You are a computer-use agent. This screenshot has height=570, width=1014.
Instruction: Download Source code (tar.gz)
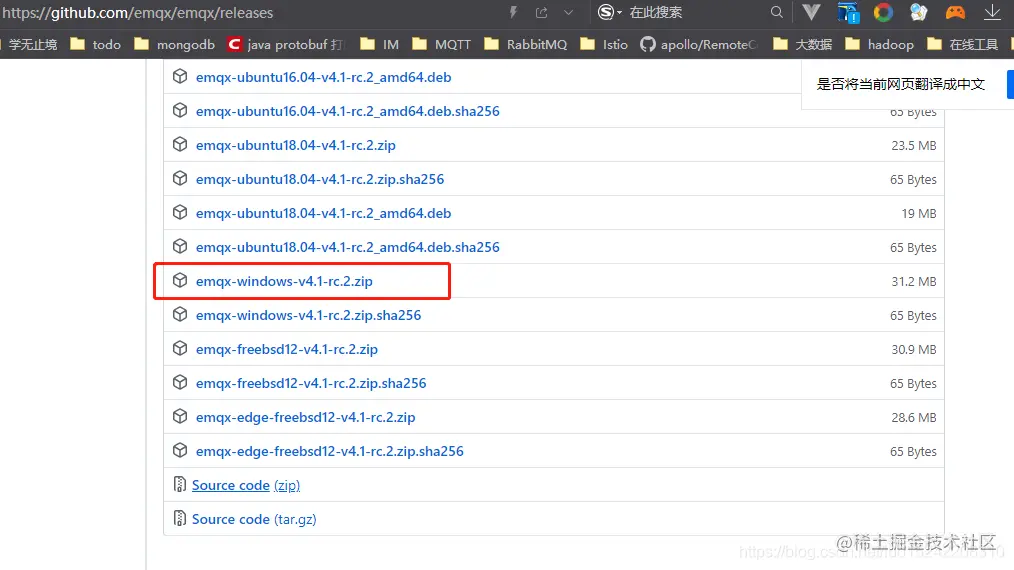(x=254, y=519)
